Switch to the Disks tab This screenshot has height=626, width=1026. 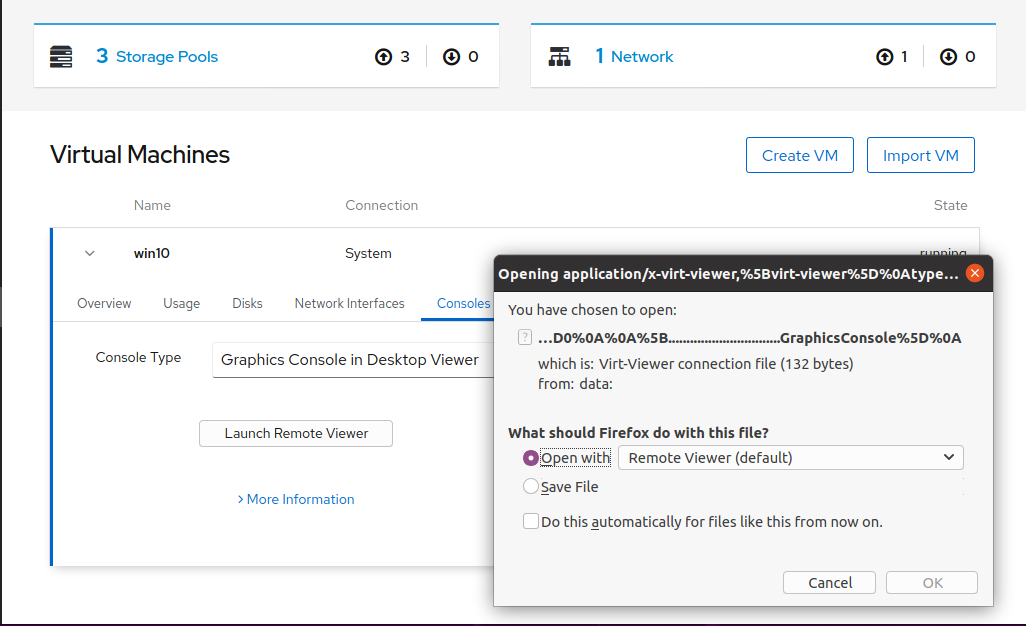pyautogui.click(x=246, y=303)
